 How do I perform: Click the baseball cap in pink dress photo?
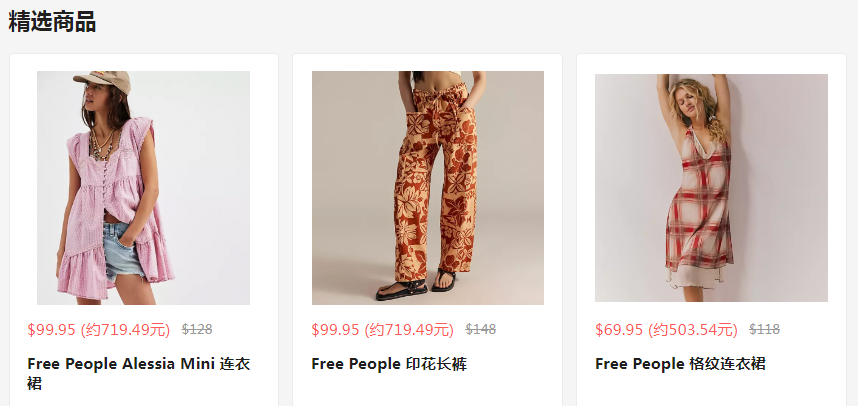103,81
